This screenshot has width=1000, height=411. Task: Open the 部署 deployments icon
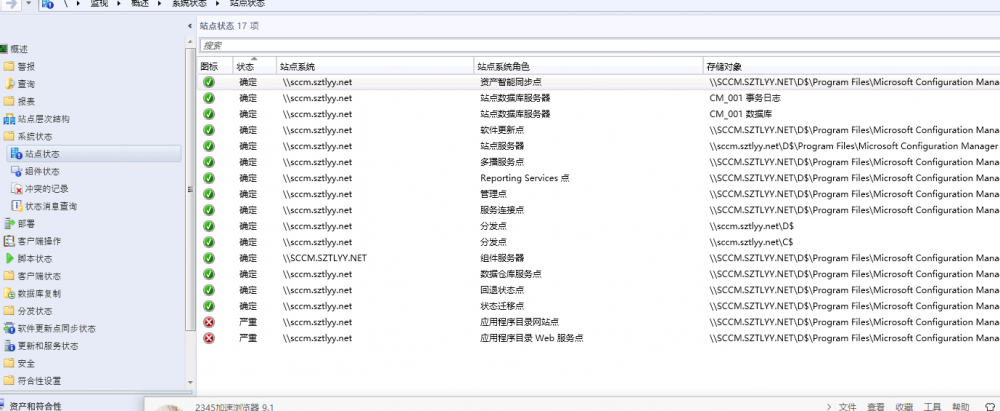point(9,223)
